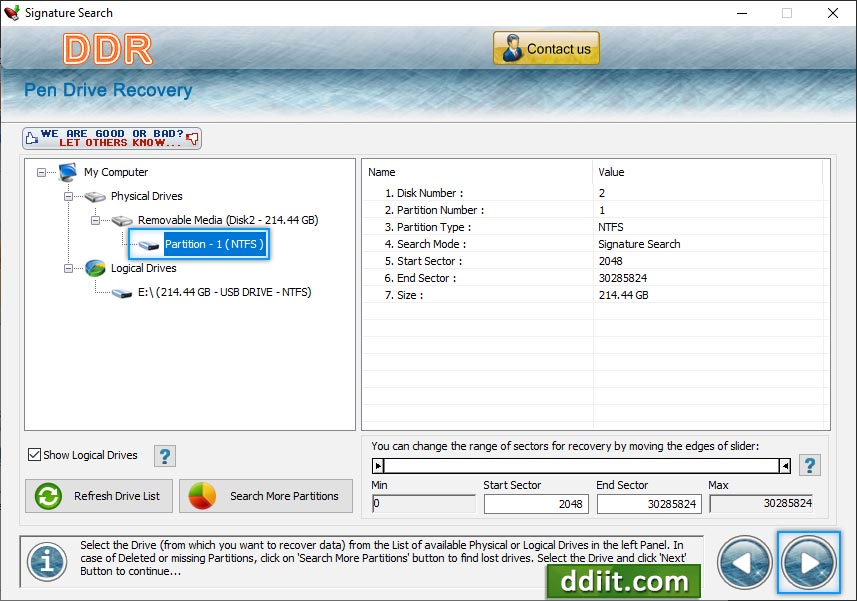This screenshot has height=601, width=857.
Task: Open help next to Show Logical Drives
Action: tap(165, 456)
